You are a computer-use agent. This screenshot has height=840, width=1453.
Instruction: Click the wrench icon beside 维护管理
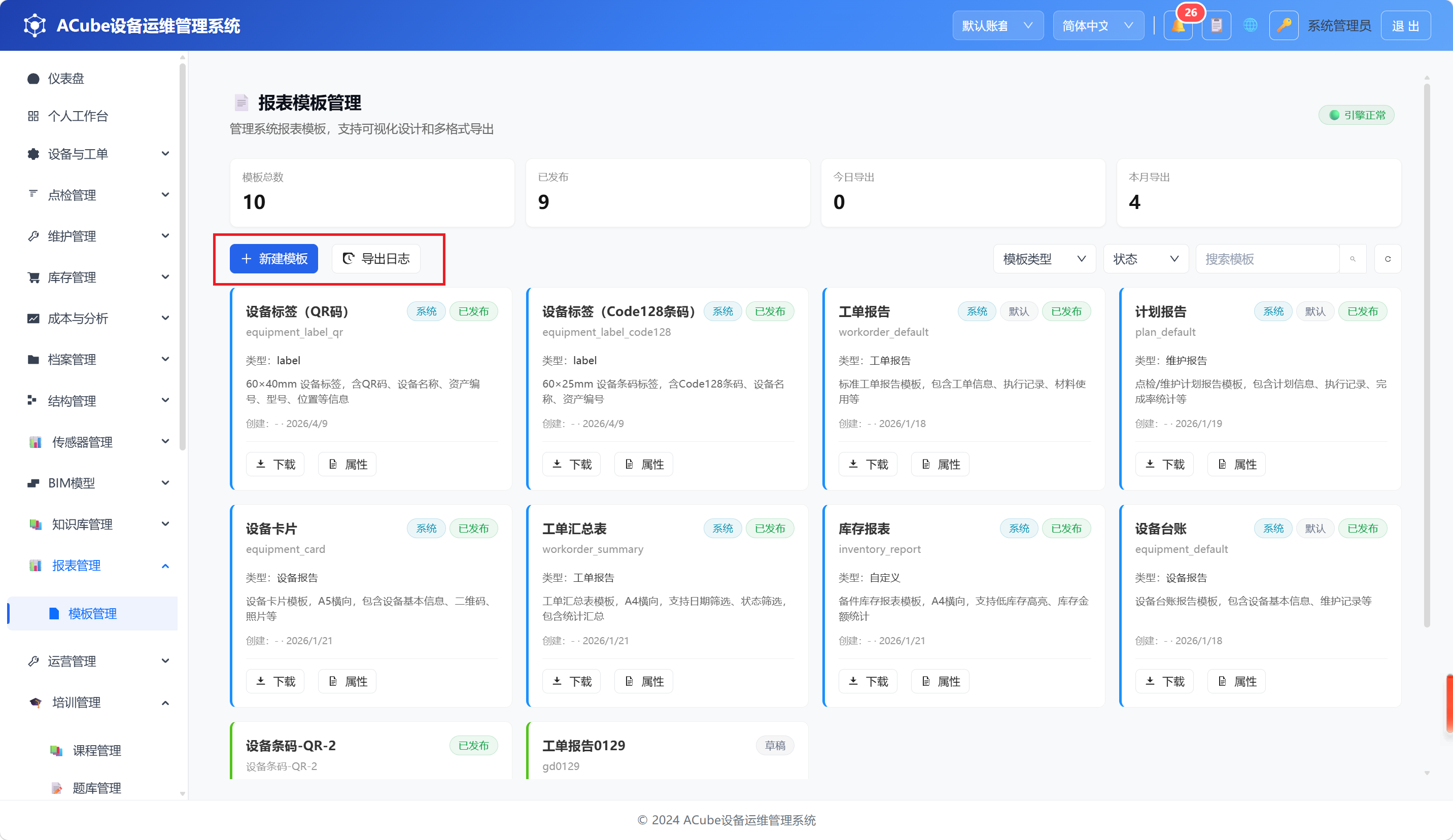tap(33, 236)
